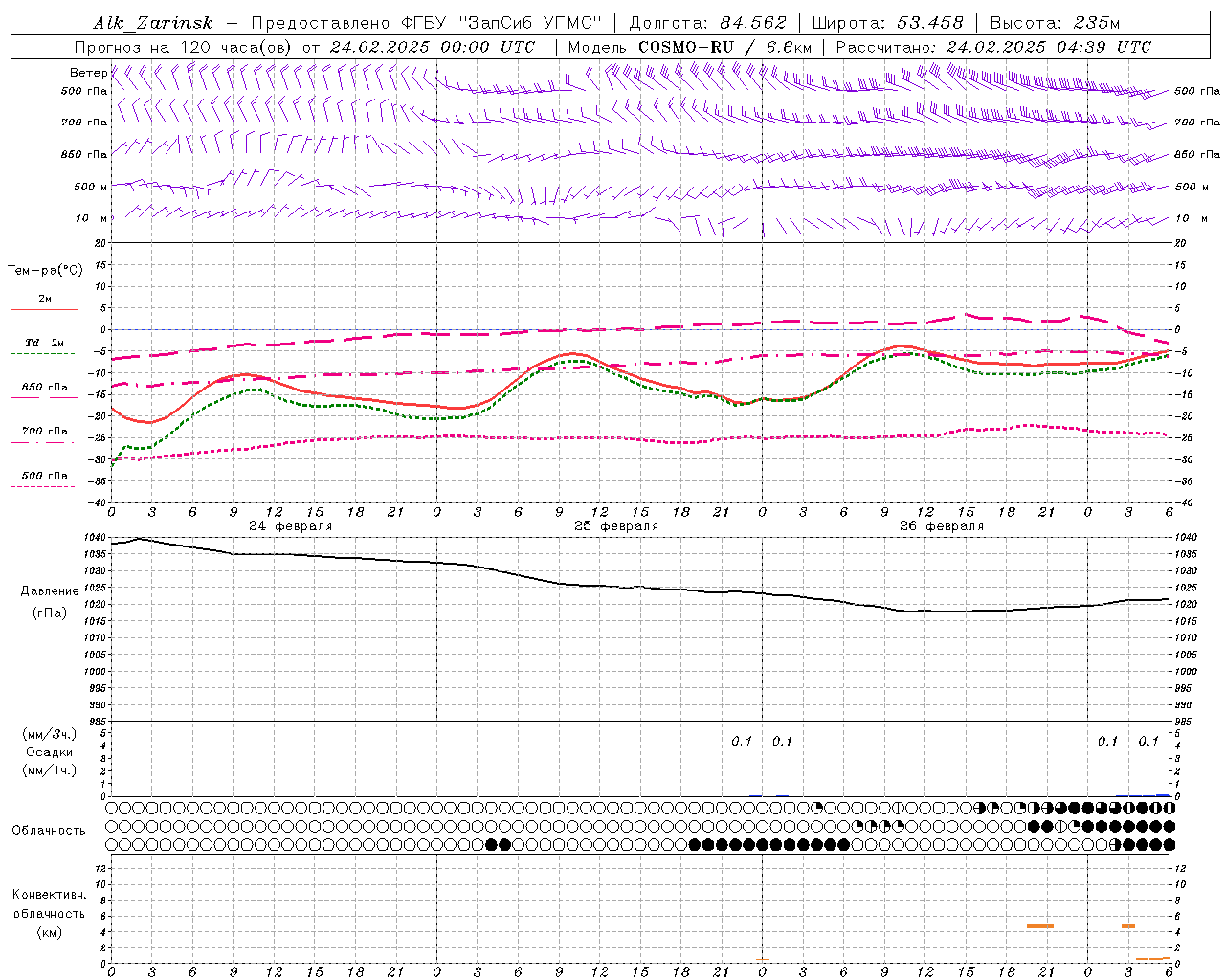Click the (мм/3ч.) precipitation unit label

point(50,734)
